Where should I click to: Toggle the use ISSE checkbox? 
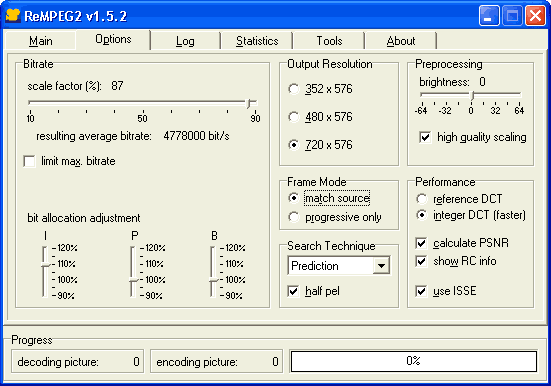(421, 291)
